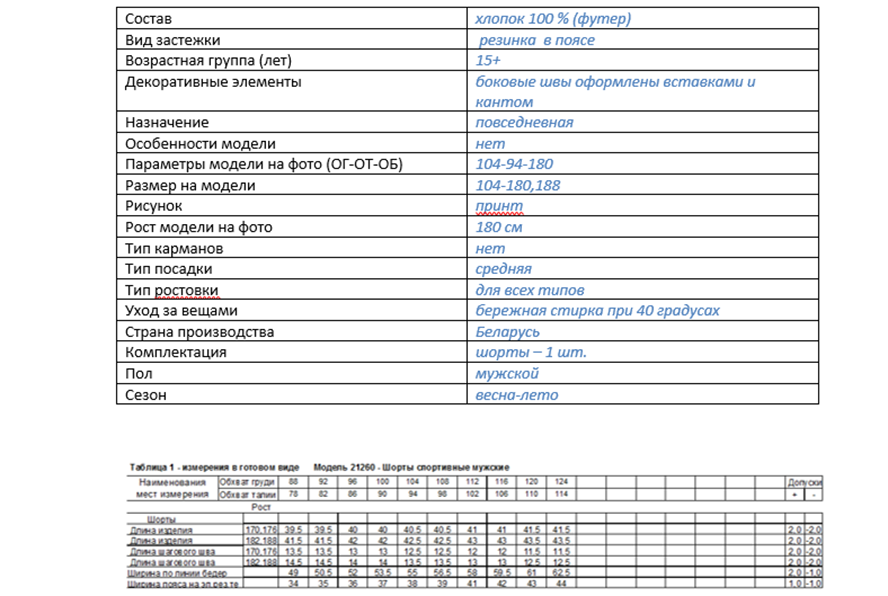Click heading 'Таблица 1 - измерения в готовом виде'
Image resolution: width=888 pixels, height=596 pixels.
(x=214, y=467)
